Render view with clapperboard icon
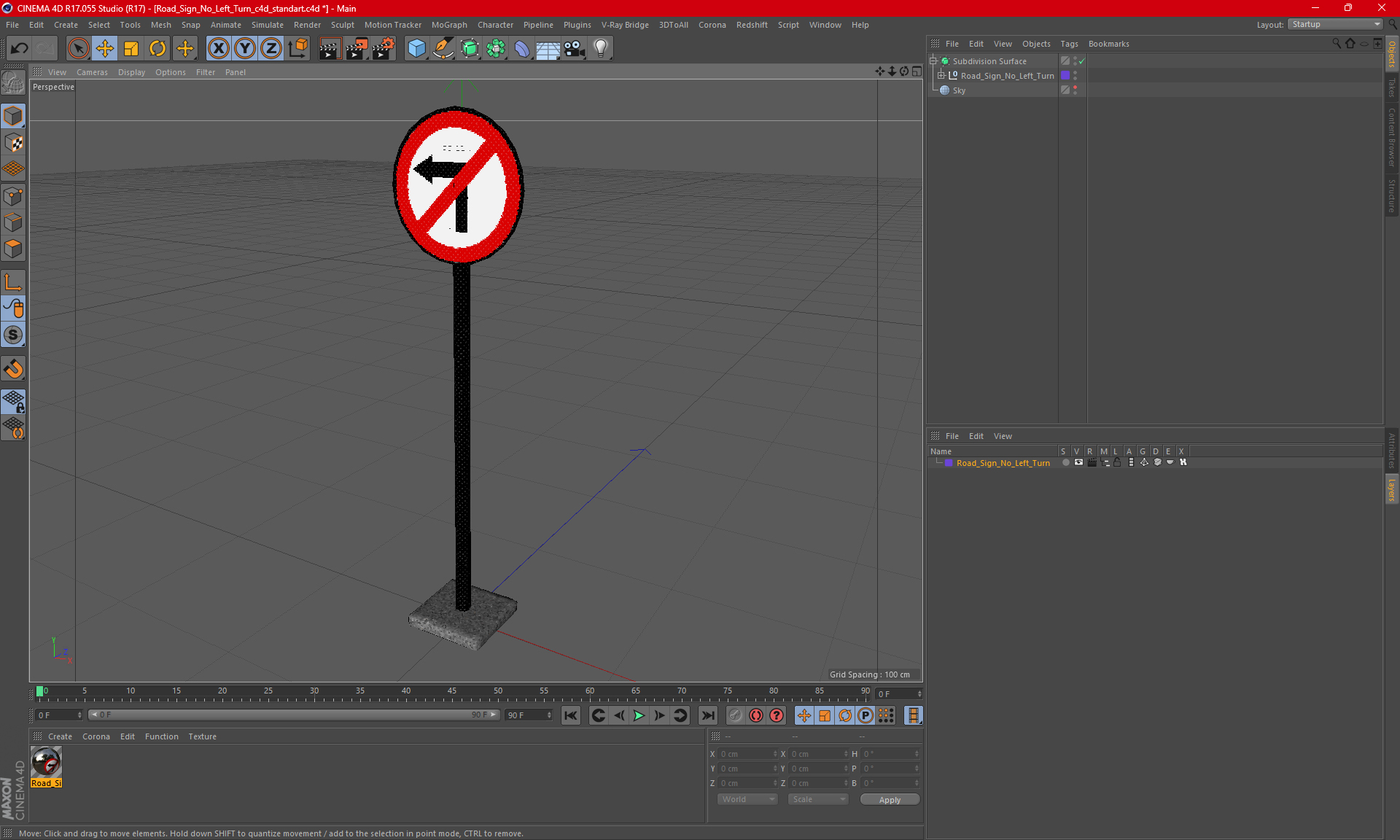 [x=330, y=49]
